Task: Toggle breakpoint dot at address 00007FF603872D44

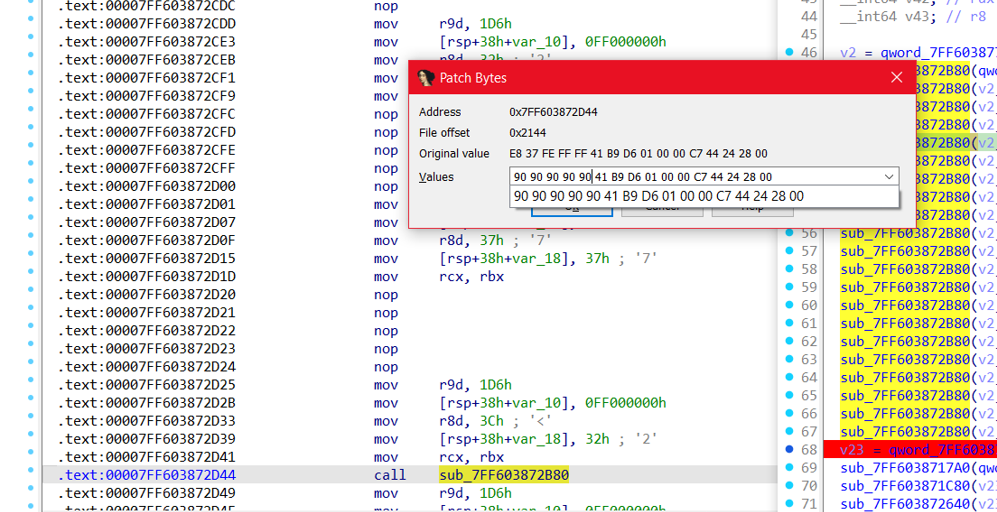Action: pos(31,475)
